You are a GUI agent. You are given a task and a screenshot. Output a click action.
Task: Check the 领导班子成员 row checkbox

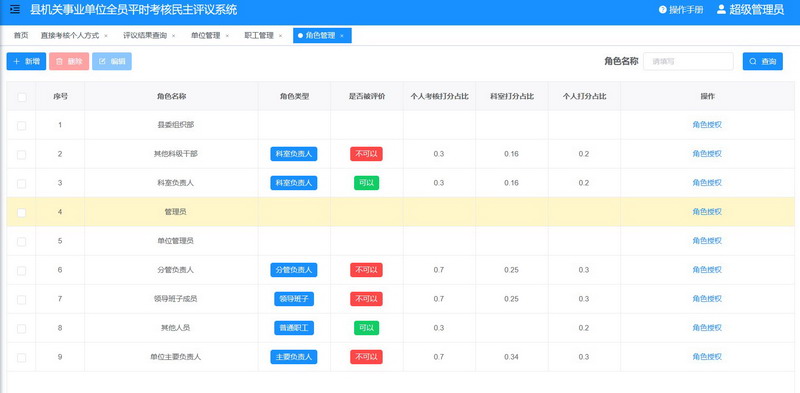tap(21, 300)
